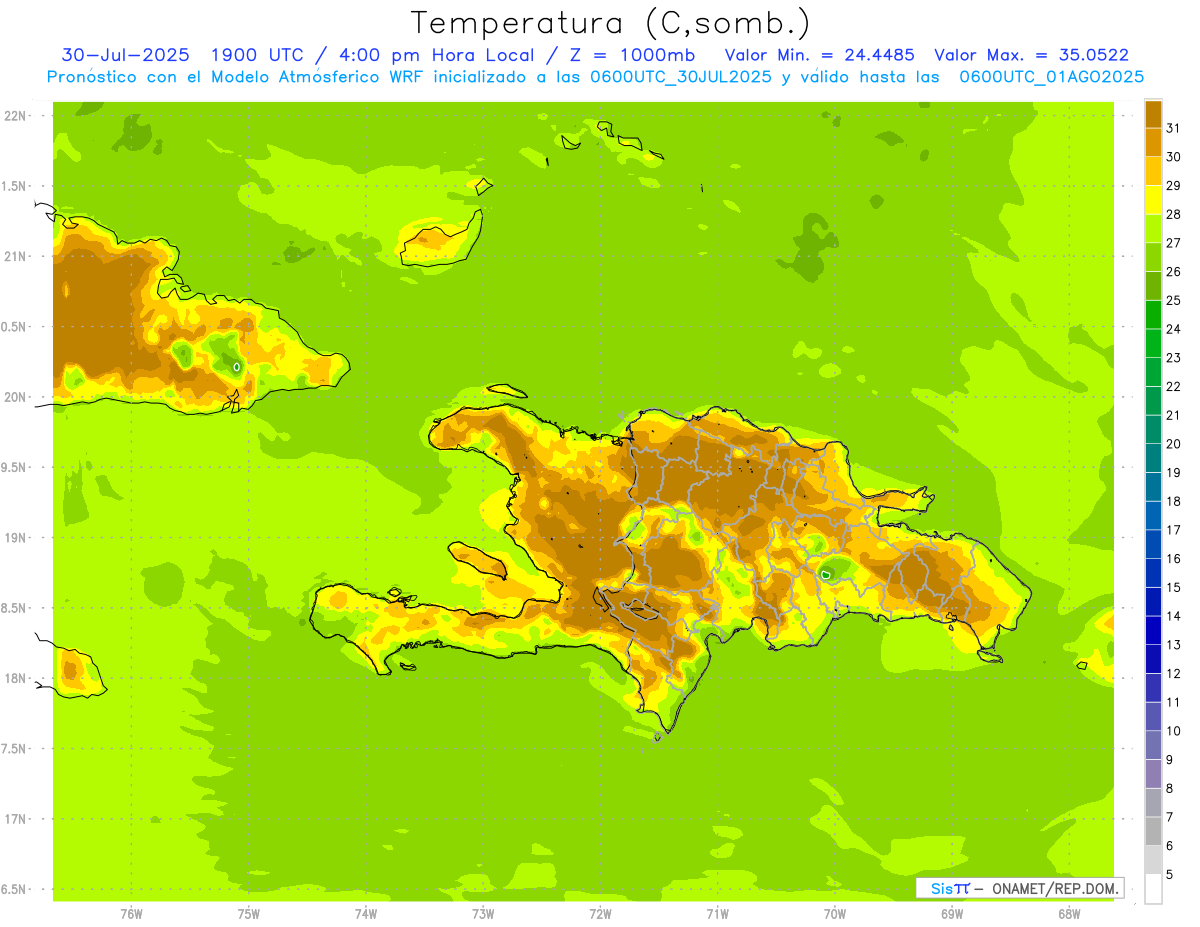Select the '30-Jul-2025' date text

126,55
